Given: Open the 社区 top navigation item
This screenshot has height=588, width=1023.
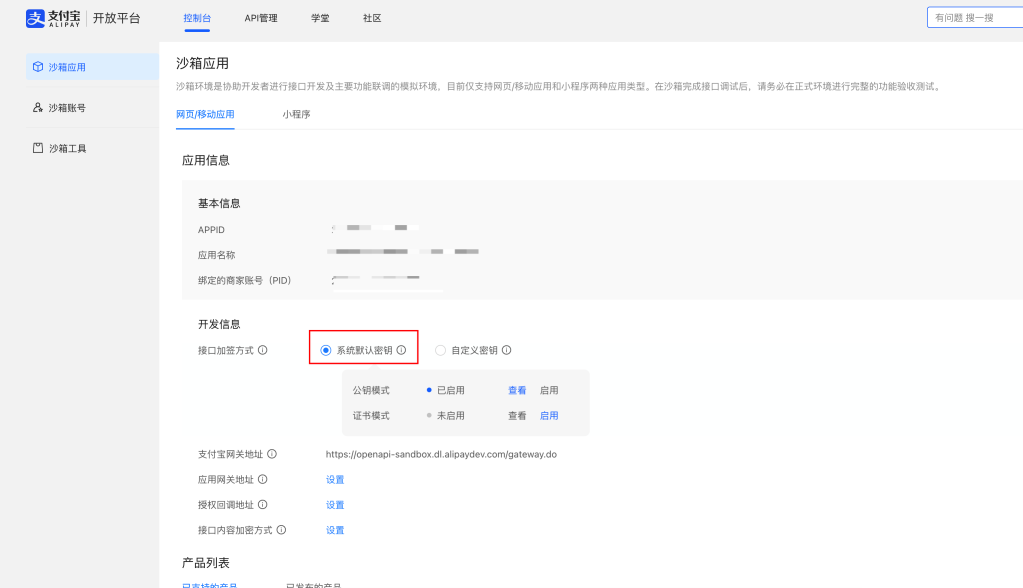Looking at the screenshot, I should [372, 18].
